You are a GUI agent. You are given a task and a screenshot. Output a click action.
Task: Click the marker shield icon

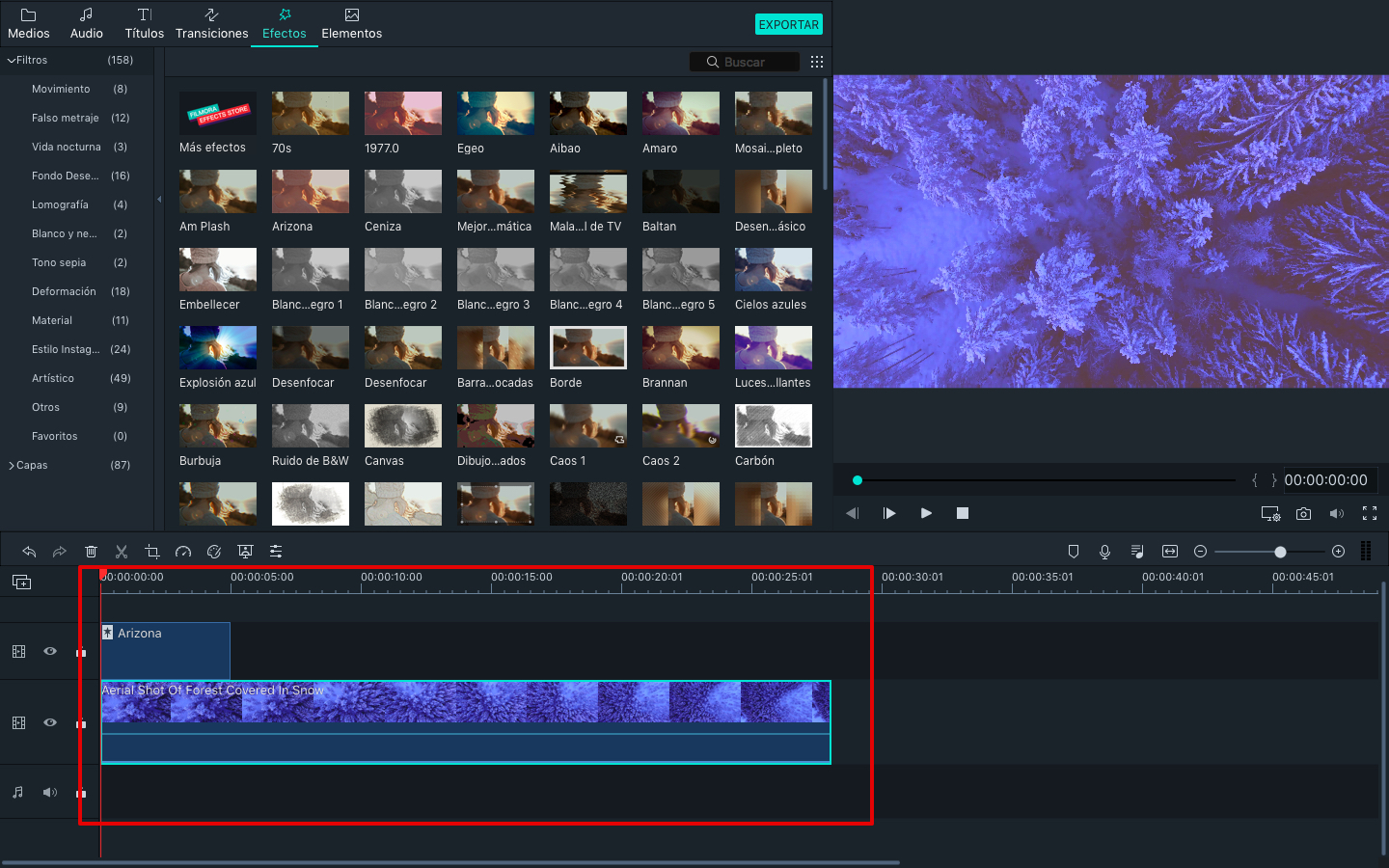1074,552
